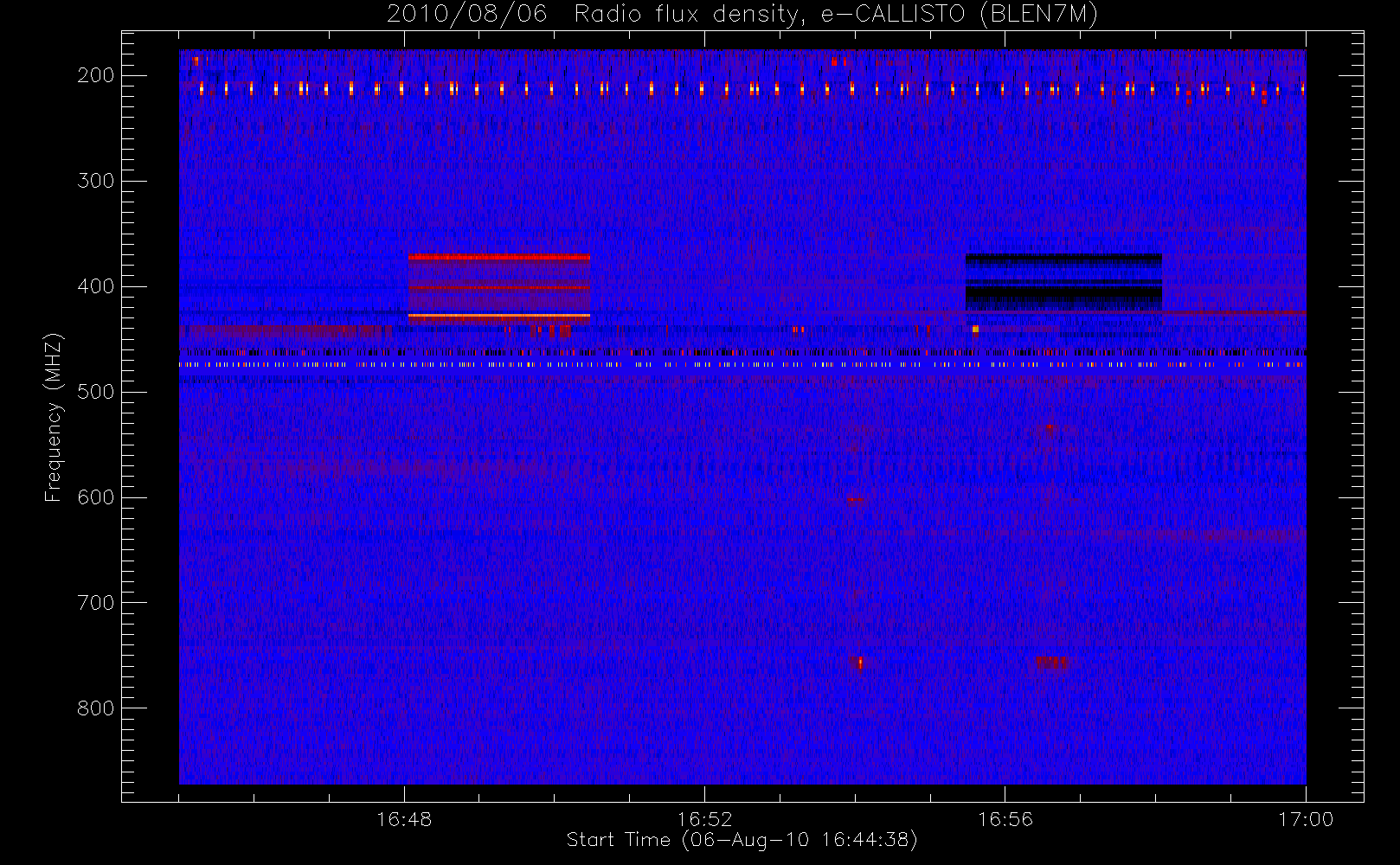Screen dimensions: 1400x865
Task: Click the date '2010/08/06' in the title
Action: point(467,15)
